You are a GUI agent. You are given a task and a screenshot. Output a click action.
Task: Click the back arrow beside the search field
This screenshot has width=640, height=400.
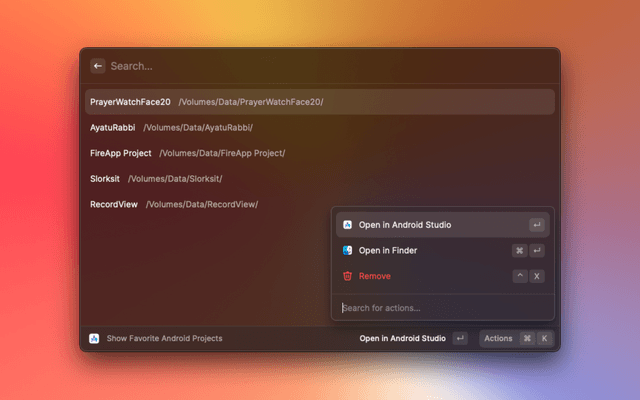pyautogui.click(x=98, y=66)
